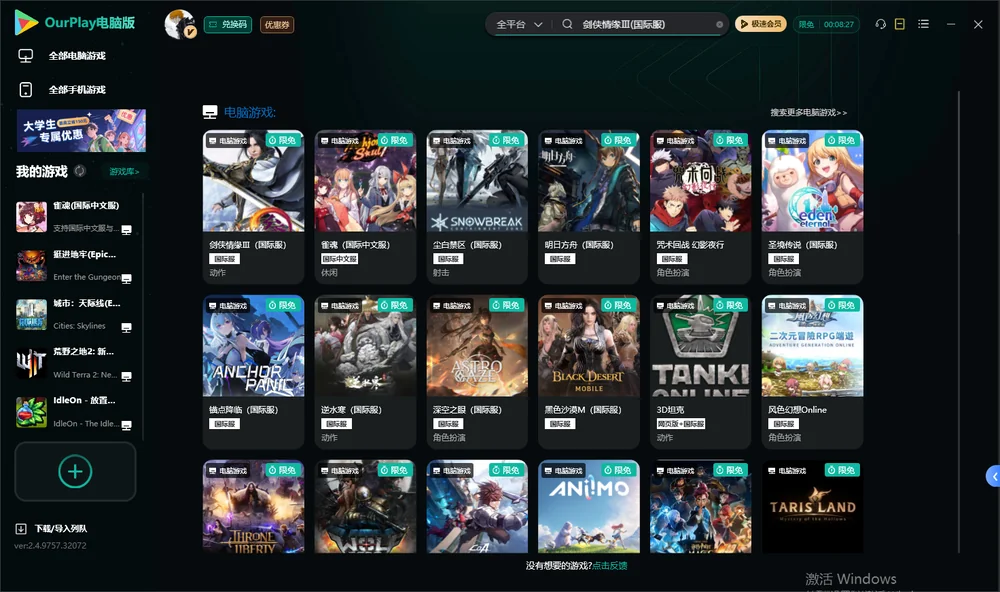The height and width of the screenshot is (592, 1000).
Task: Open the SNOWBREAK game thumbnail
Action: pos(477,181)
